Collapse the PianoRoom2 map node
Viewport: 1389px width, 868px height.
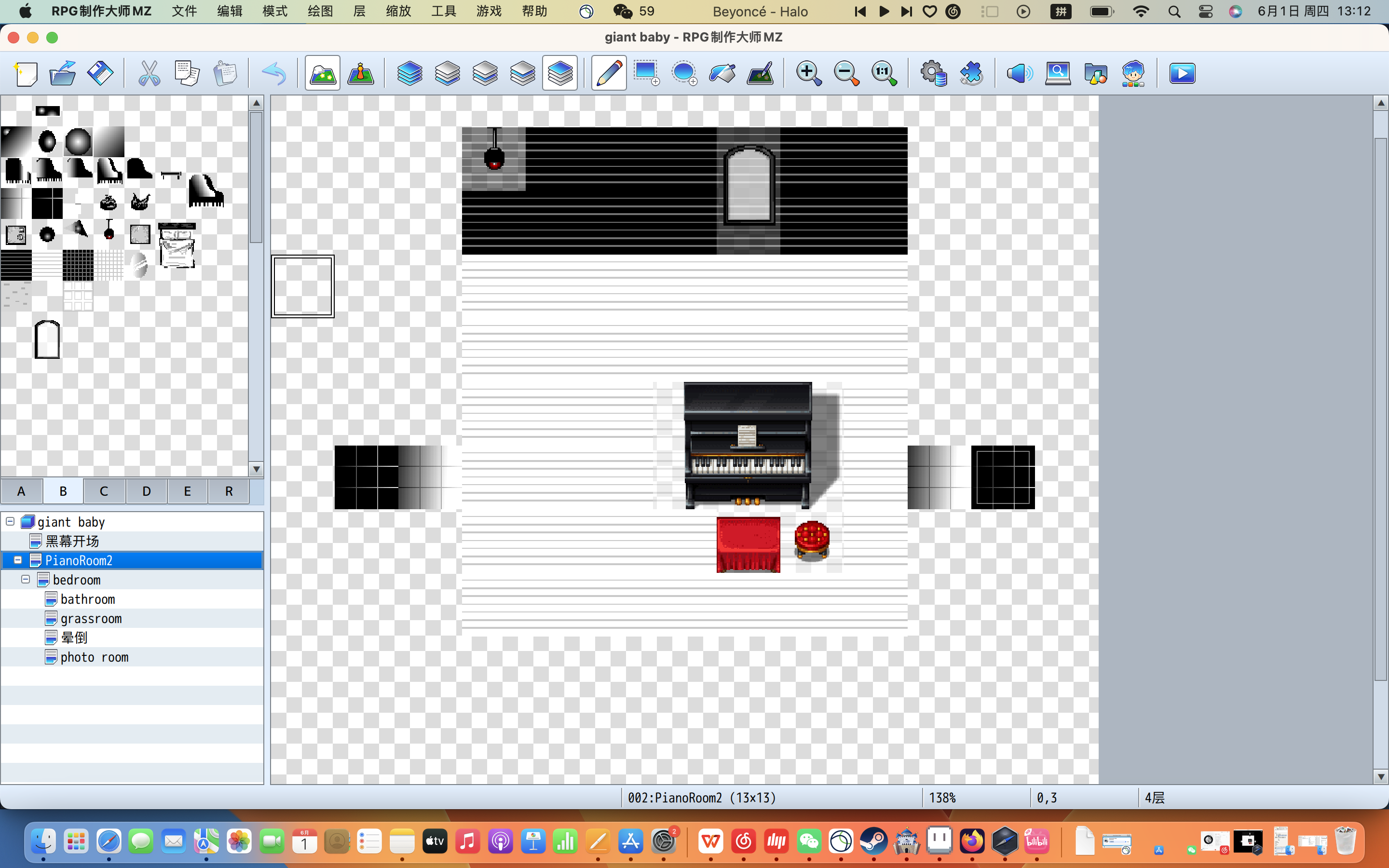pyautogui.click(x=18, y=560)
